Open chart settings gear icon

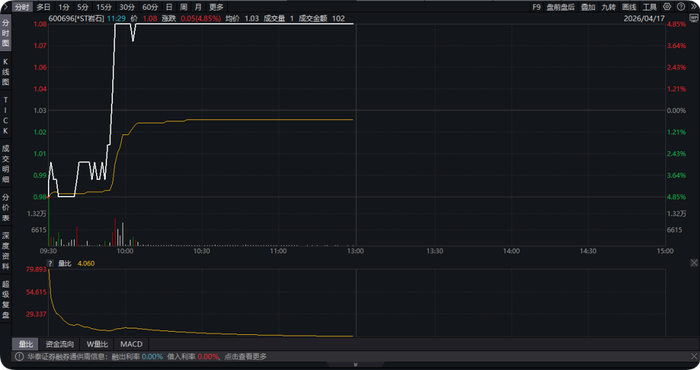[667, 7]
